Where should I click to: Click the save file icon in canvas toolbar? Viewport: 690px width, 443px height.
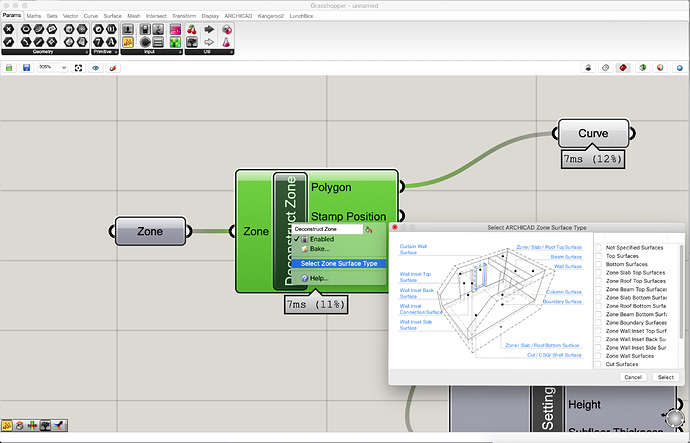[x=26, y=68]
